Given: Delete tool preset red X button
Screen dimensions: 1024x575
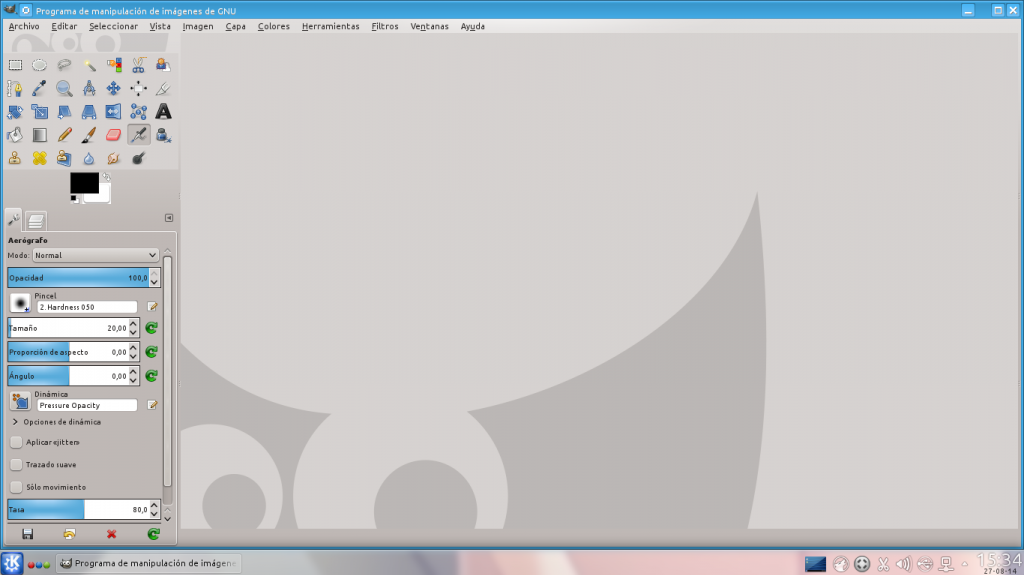Looking at the screenshot, I should point(112,534).
